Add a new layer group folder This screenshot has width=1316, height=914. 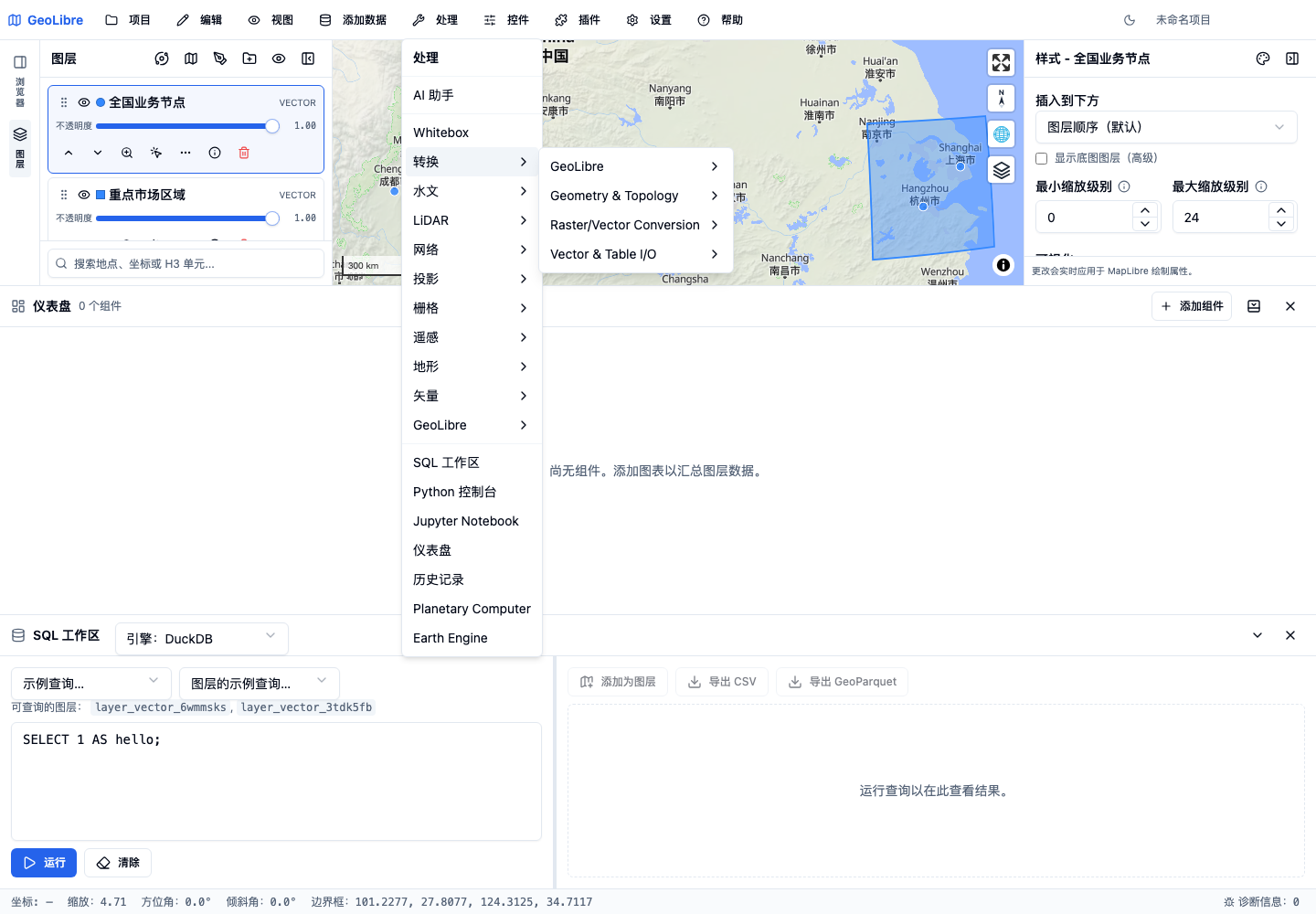click(249, 58)
